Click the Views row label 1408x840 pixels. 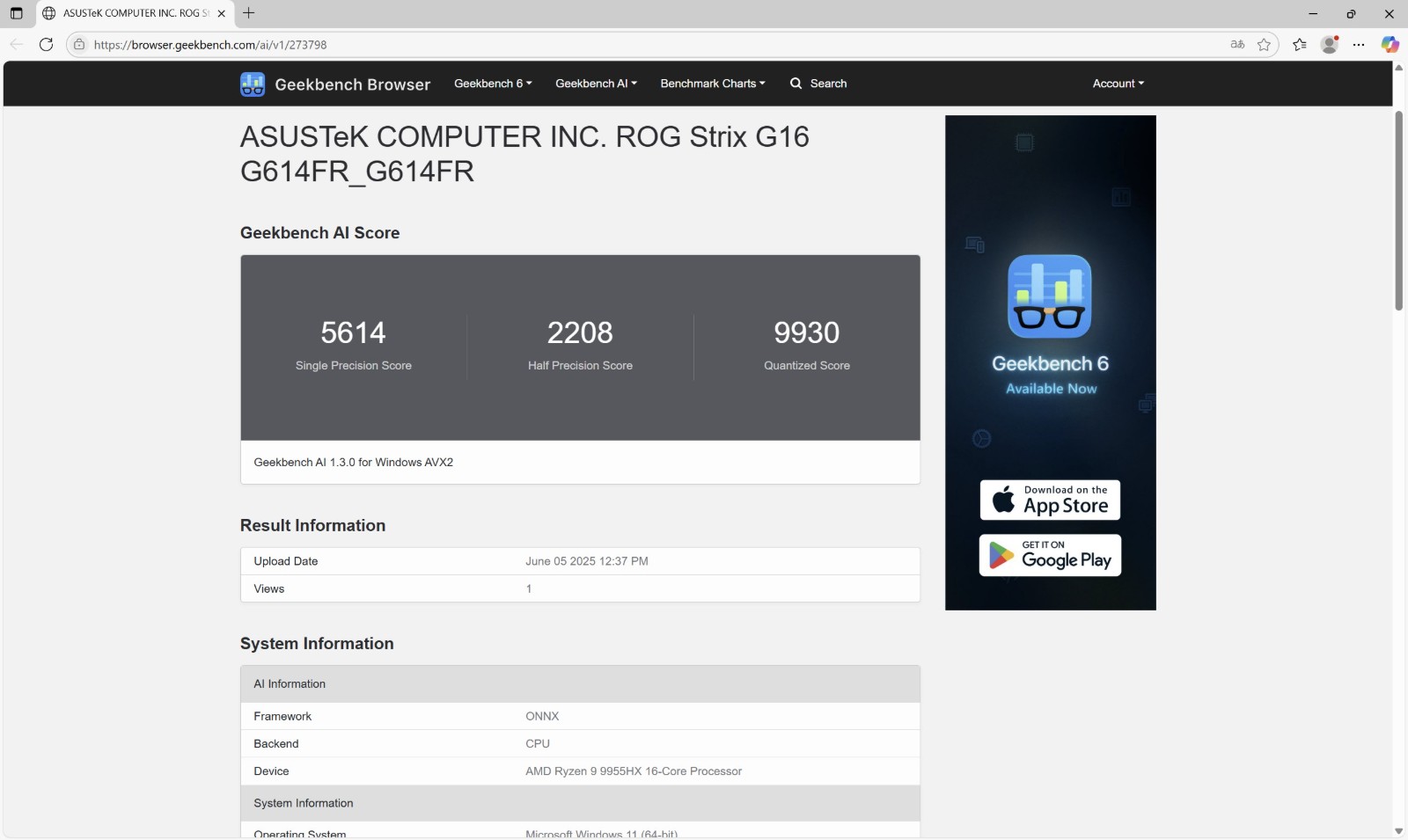[268, 589]
